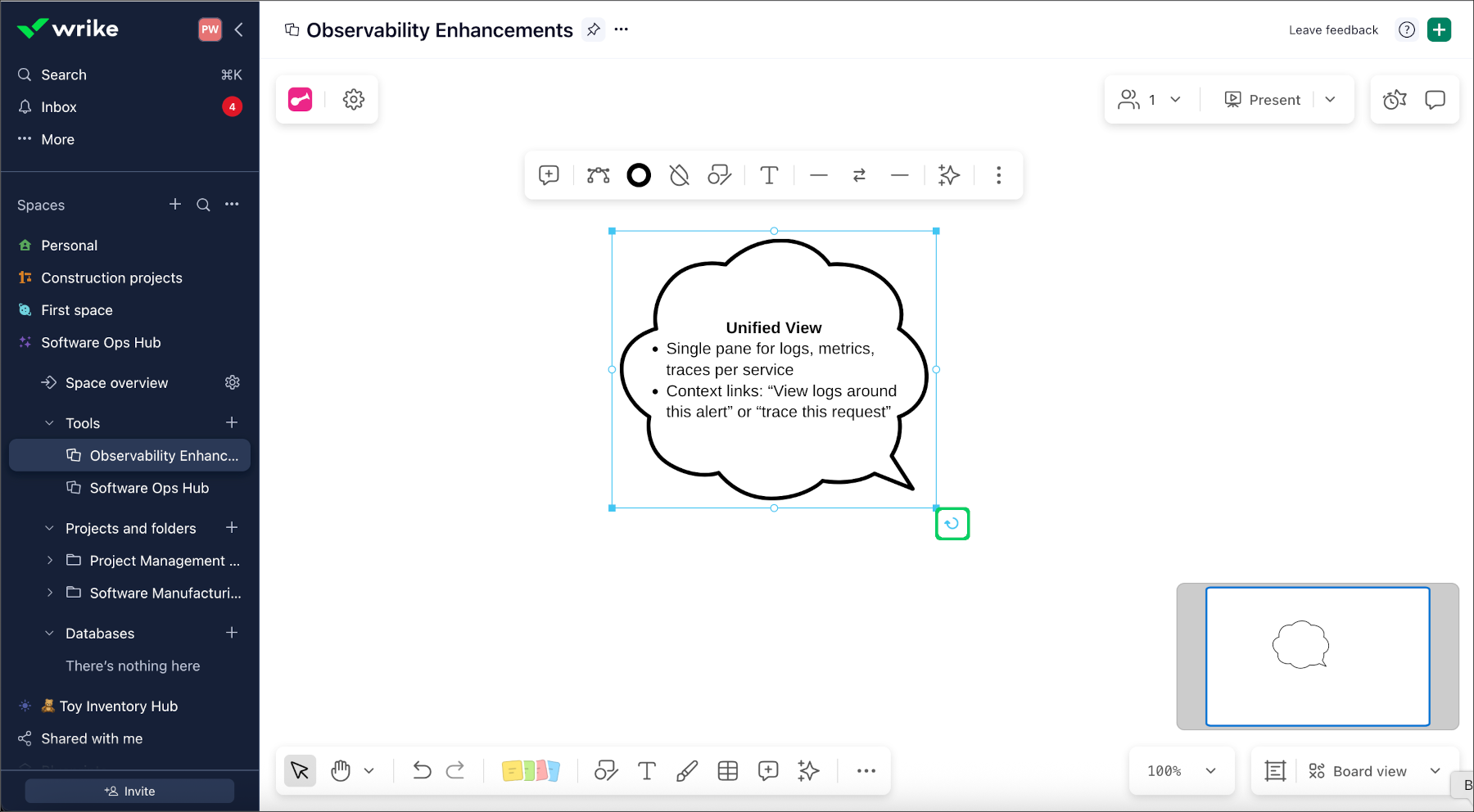Undo the last canvas action
Viewport: 1474px width, 812px height.
pyautogui.click(x=422, y=770)
